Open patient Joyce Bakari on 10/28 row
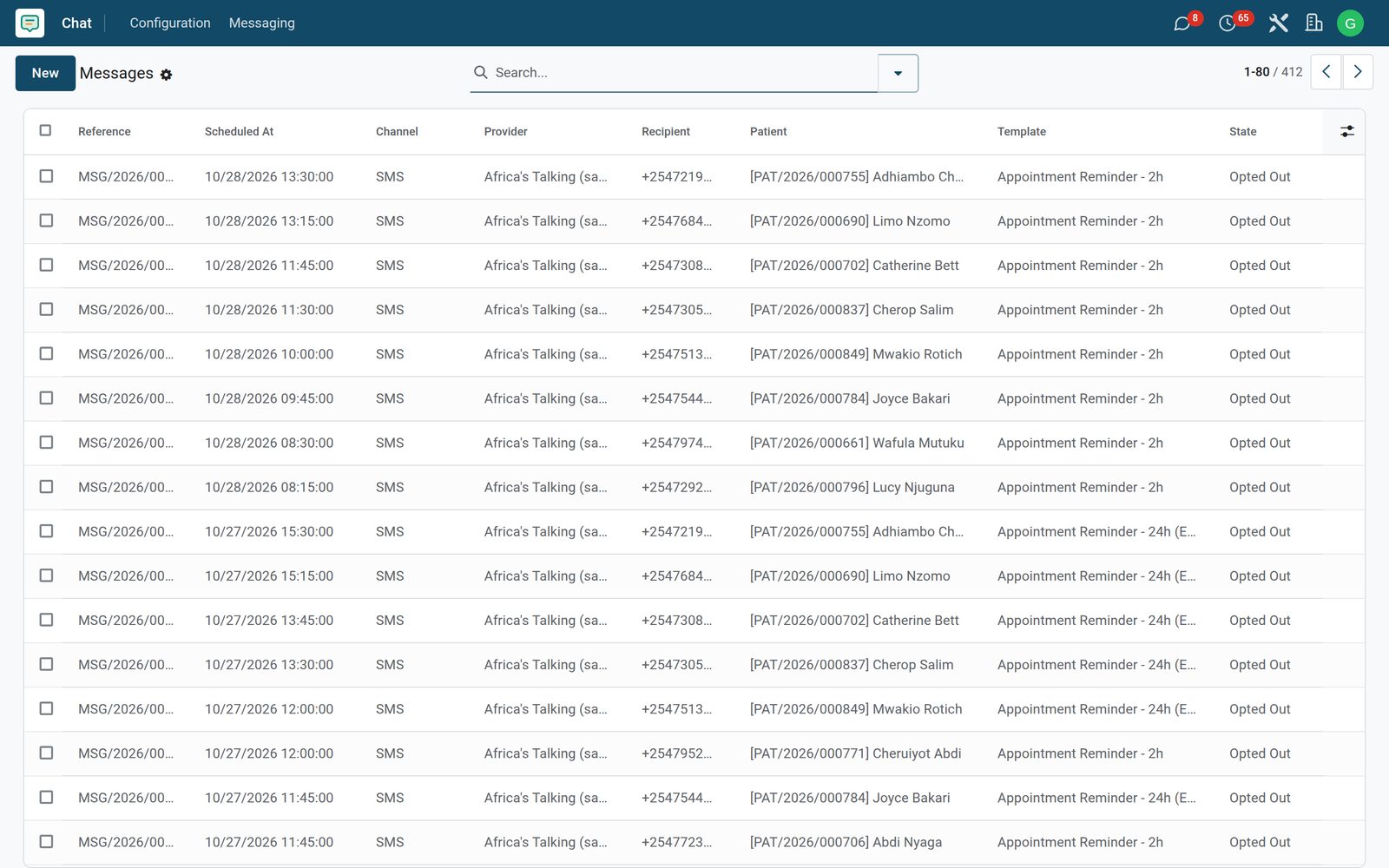The height and width of the screenshot is (868, 1389). pyautogui.click(x=850, y=398)
